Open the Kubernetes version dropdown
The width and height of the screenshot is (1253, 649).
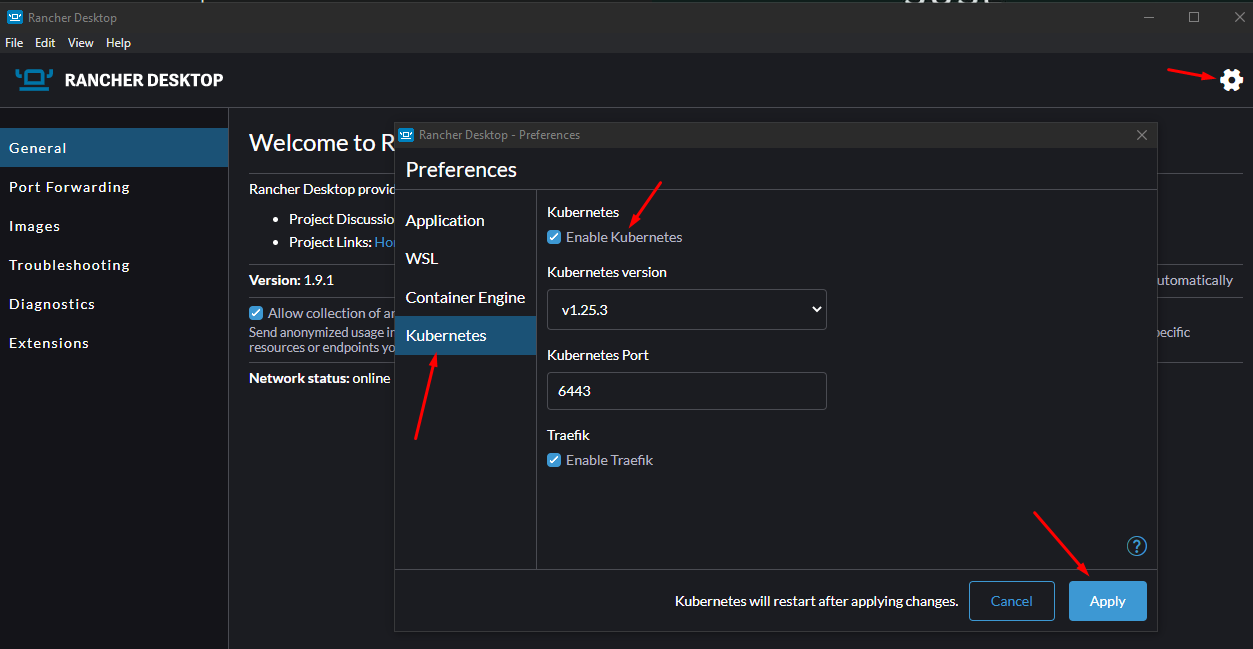click(686, 310)
